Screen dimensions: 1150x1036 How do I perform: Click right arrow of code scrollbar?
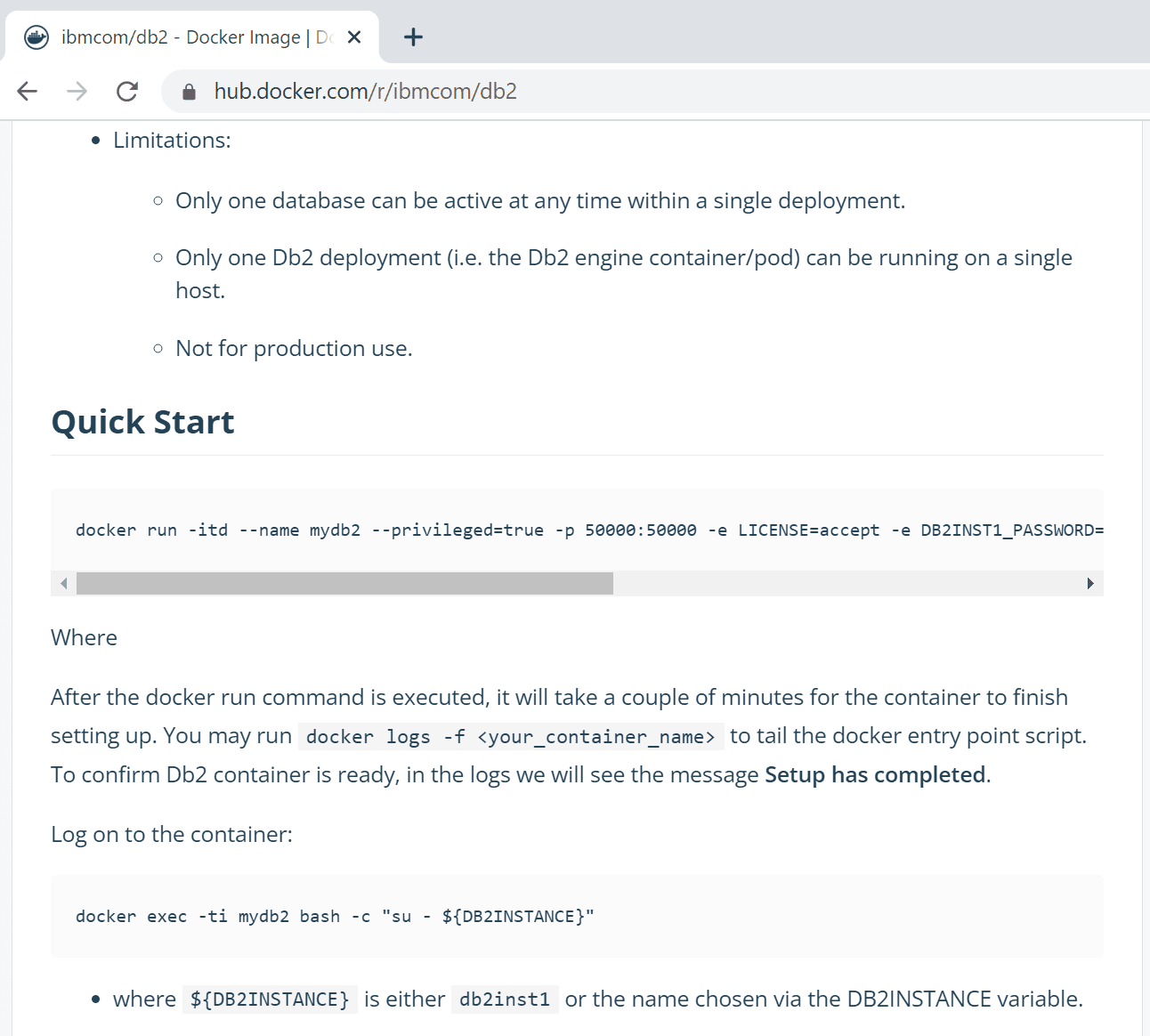1090,584
